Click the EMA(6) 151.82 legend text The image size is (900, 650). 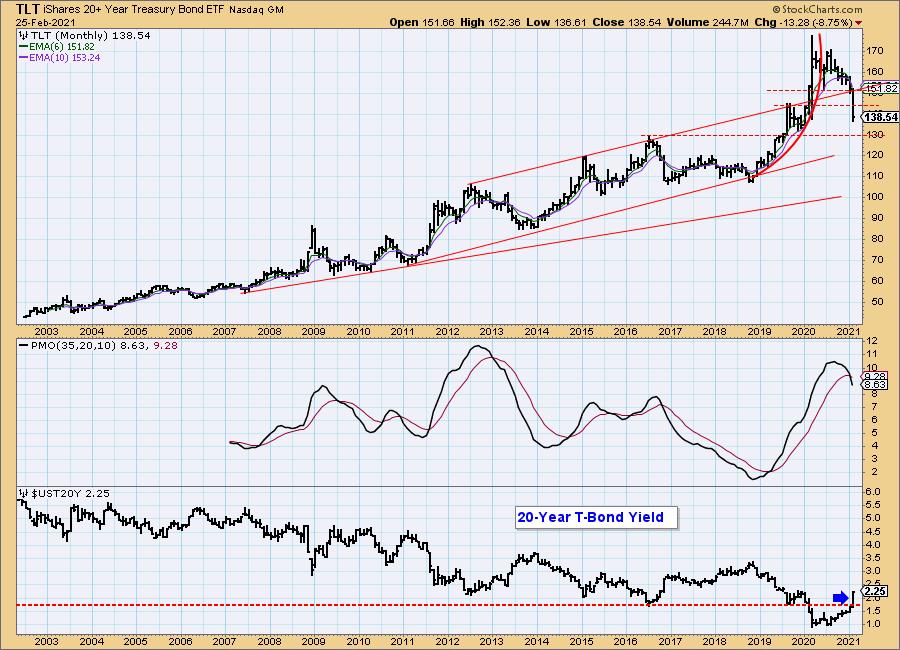(62, 47)
